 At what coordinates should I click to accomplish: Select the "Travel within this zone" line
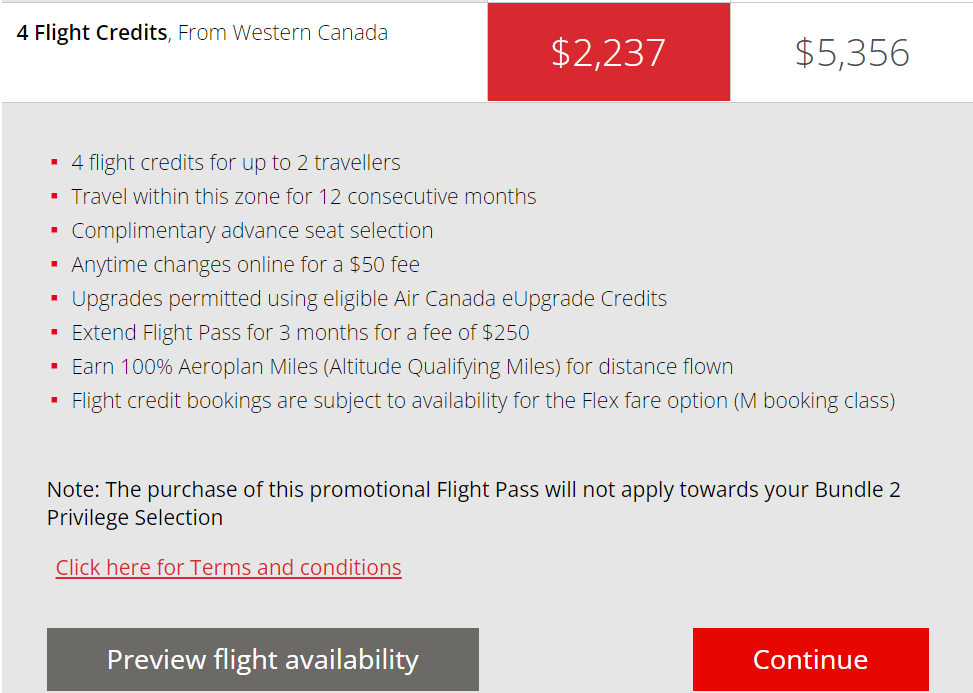(303, 197)
